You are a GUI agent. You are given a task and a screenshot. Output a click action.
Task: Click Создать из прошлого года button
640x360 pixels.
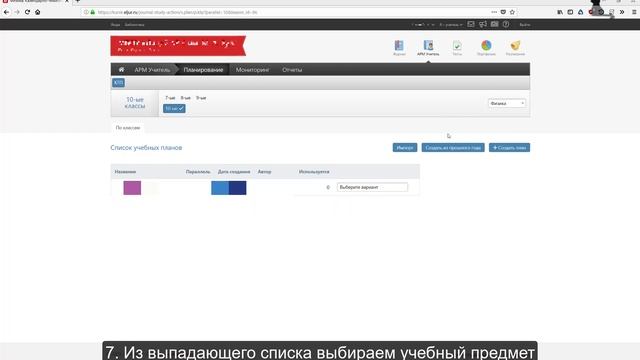click(453, 147)
